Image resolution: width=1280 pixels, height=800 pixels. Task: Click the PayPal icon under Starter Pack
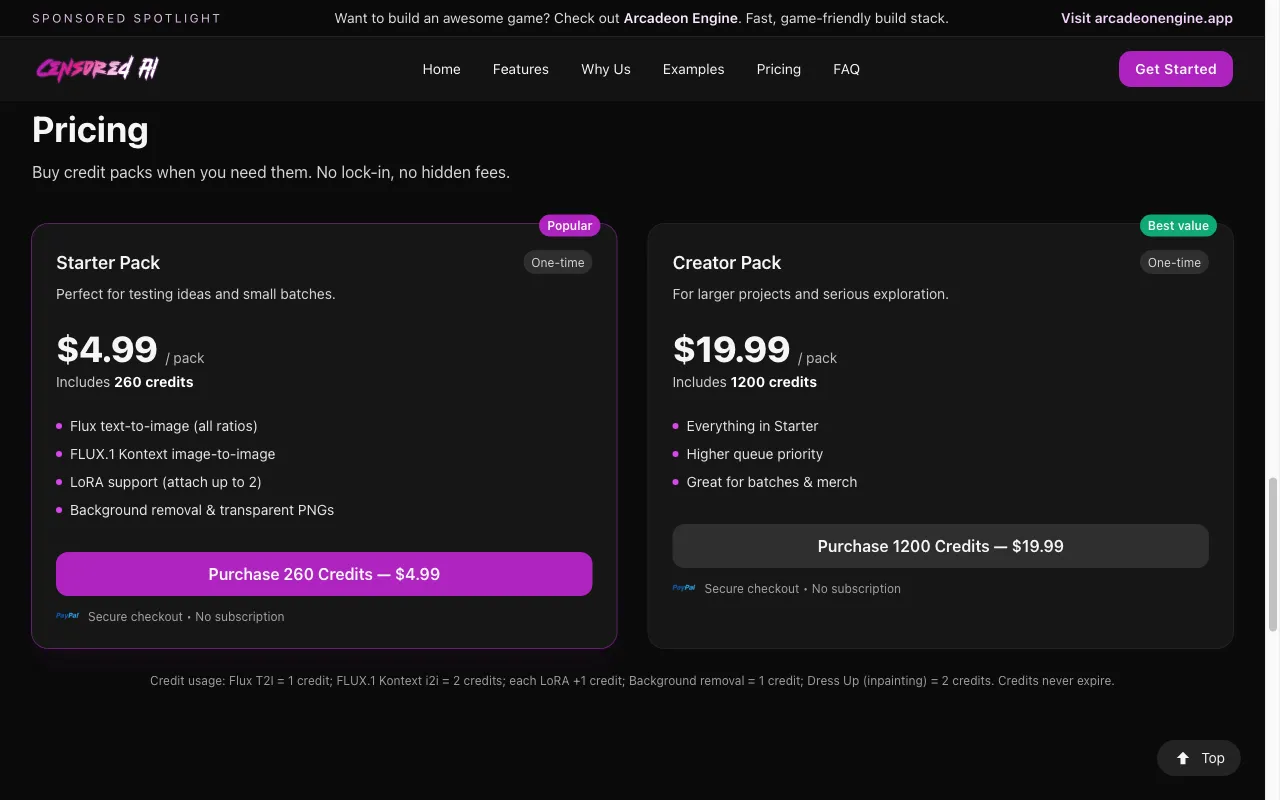67,616
